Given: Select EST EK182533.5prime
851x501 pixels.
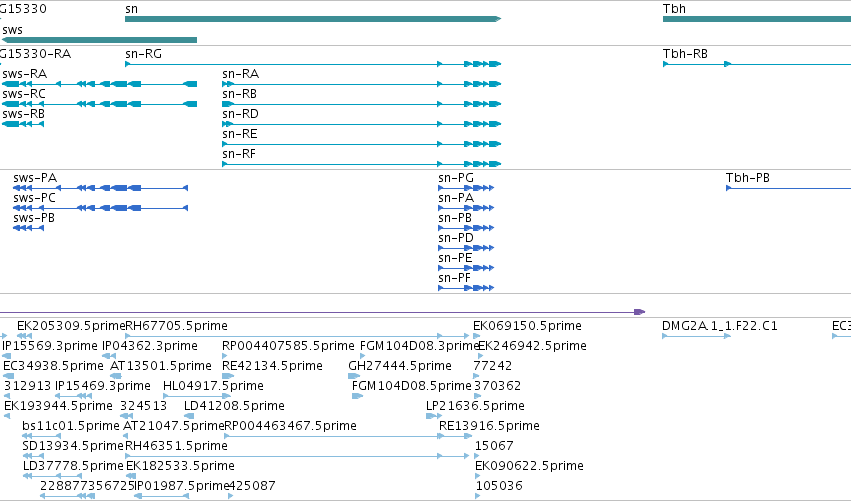Looking at the screenshot, I should 180,466.
